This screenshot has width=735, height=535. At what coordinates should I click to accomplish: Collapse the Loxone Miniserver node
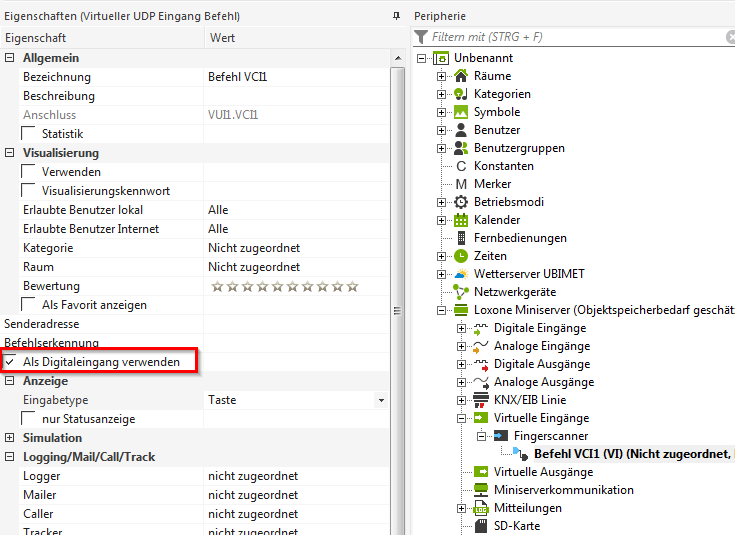[x=442, y=310]
